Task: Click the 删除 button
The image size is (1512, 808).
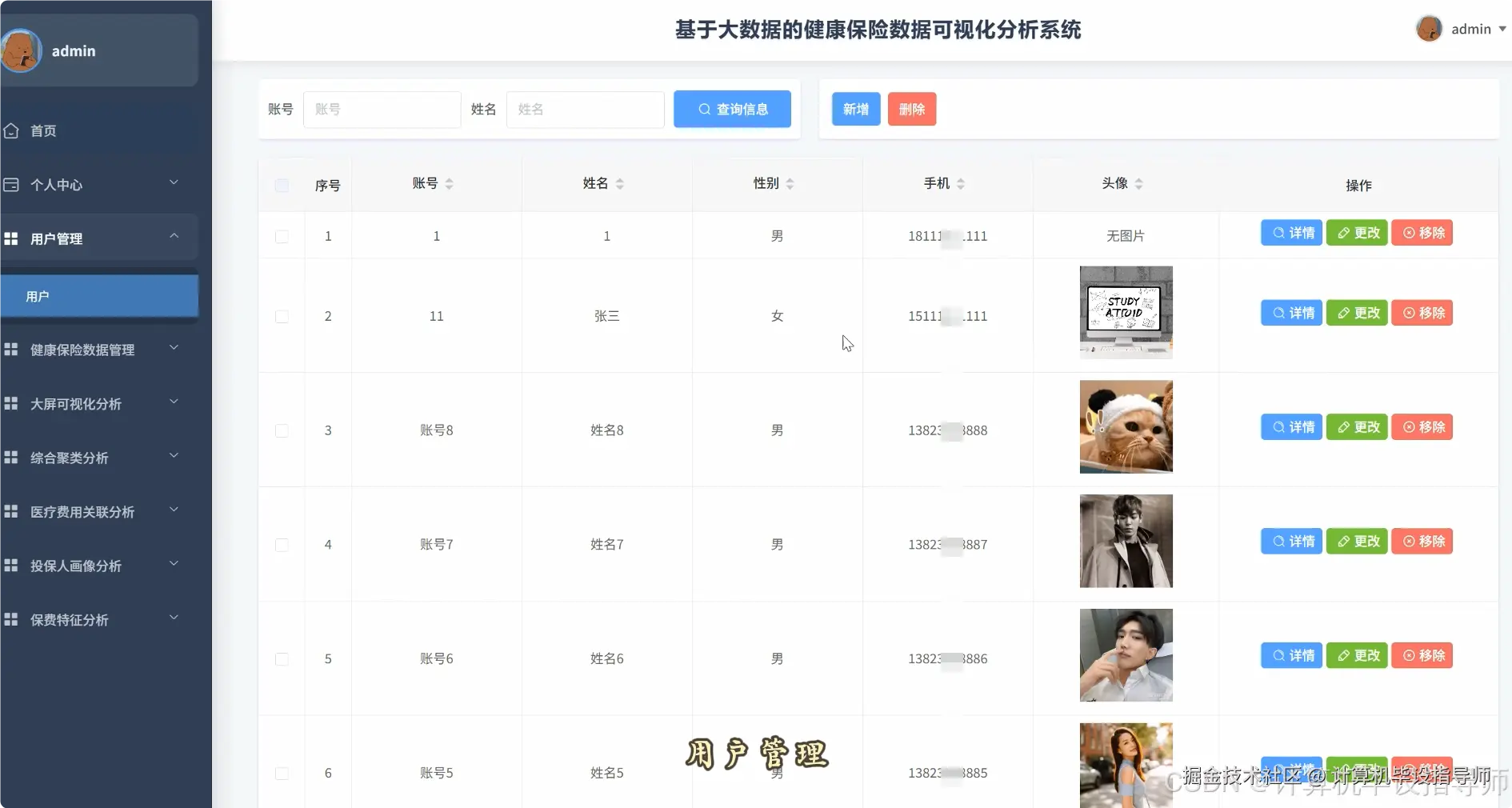Action: tap(912, 110)
